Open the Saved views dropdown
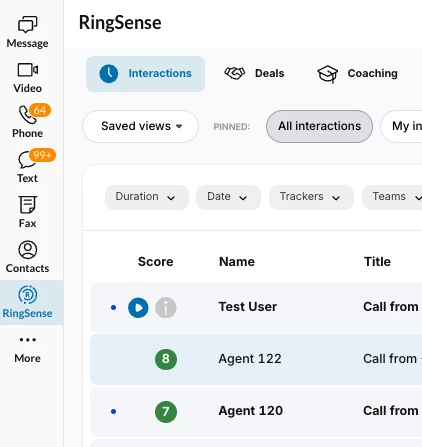 tap(140, 126)
